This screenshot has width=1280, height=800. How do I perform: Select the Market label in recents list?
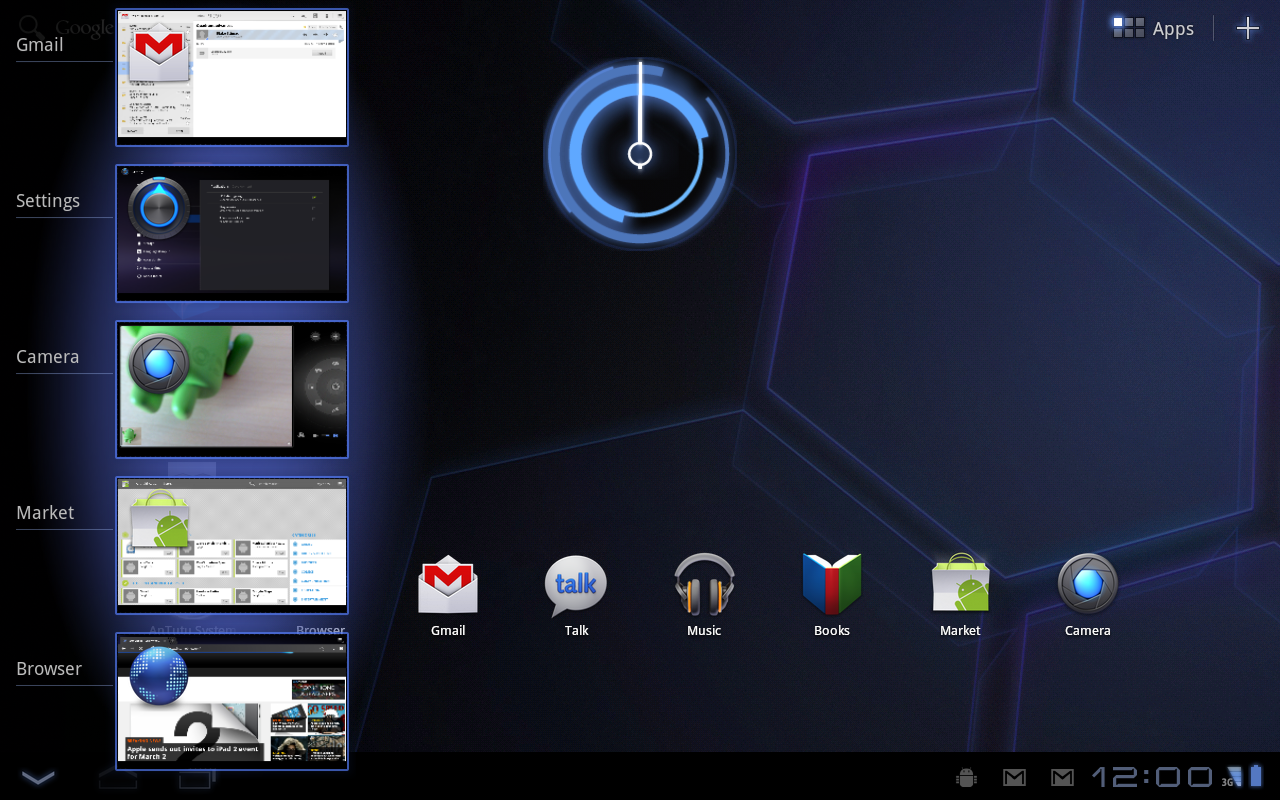[x=45, y=513]
